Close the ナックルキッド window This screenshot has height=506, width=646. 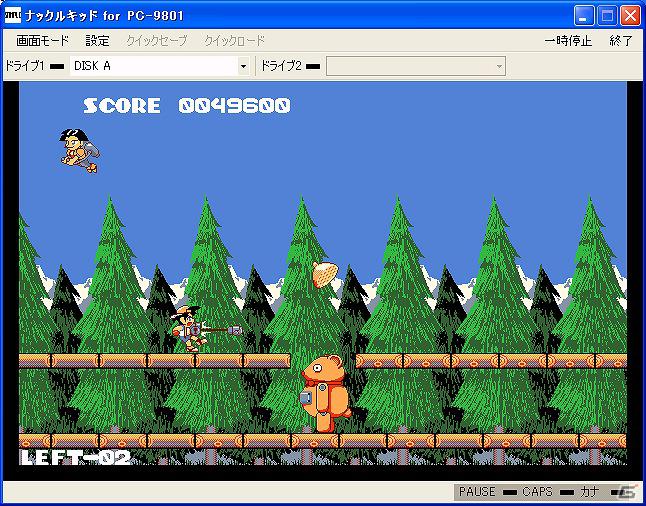[x=631, y=16]
